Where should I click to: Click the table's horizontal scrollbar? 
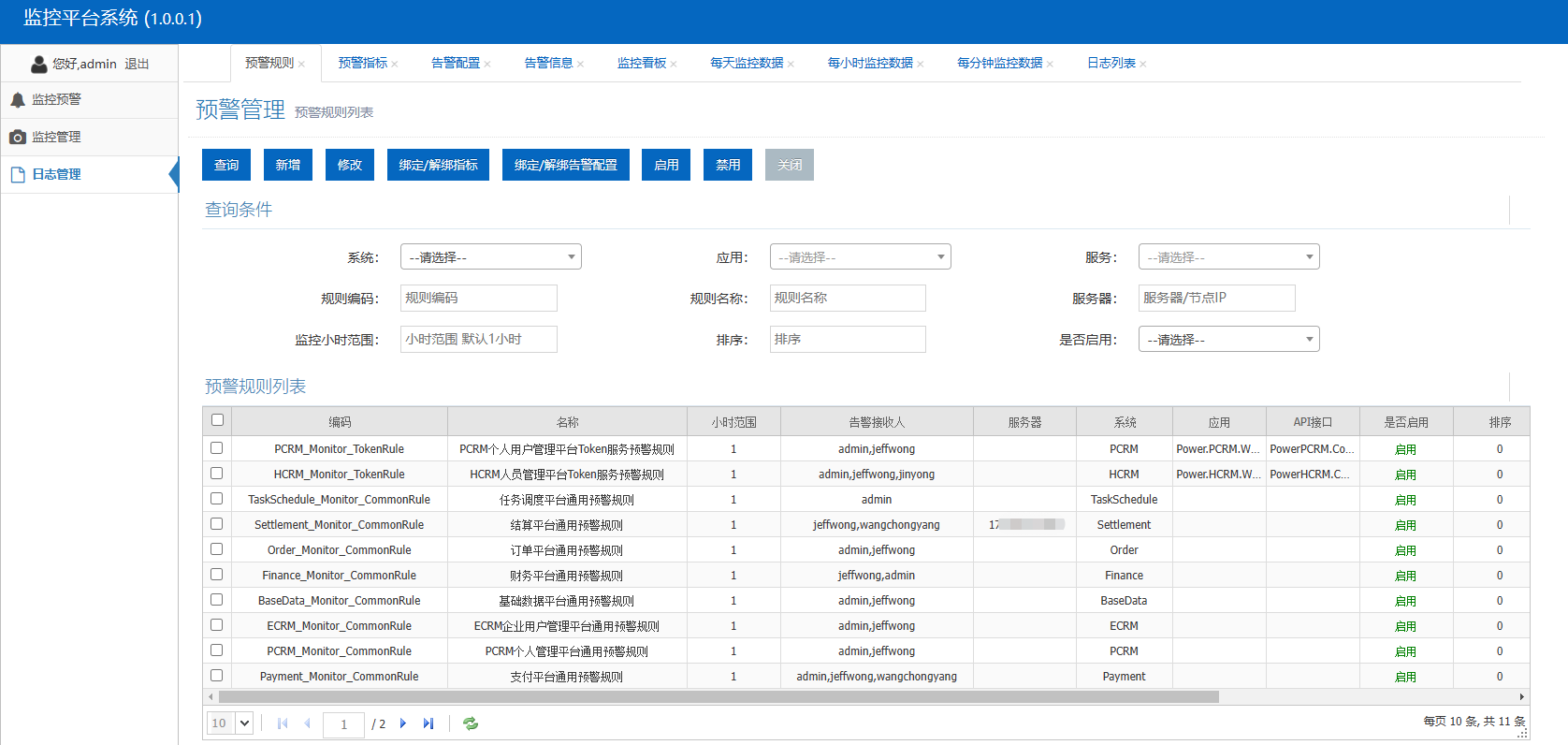(x=718, y=697)
